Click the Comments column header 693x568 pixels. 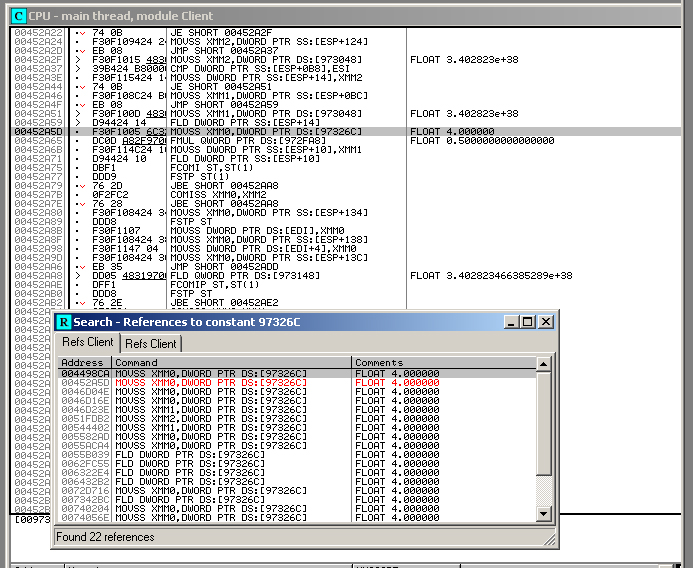[443, 363]
